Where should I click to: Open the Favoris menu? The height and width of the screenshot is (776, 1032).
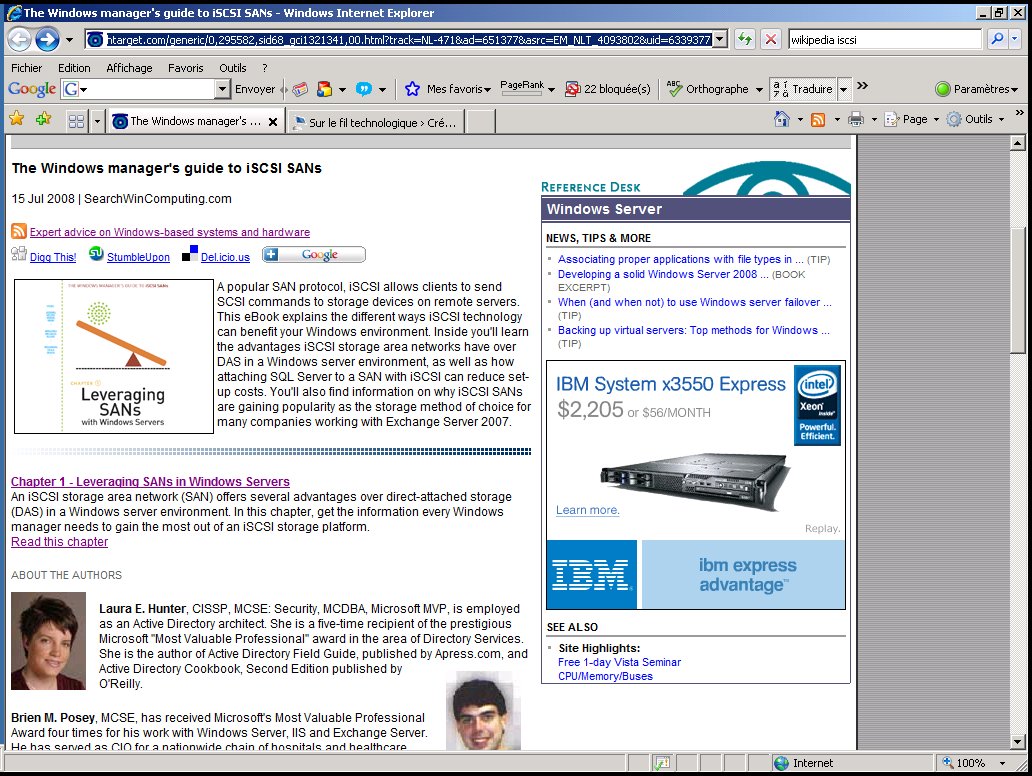pos(186,68)
